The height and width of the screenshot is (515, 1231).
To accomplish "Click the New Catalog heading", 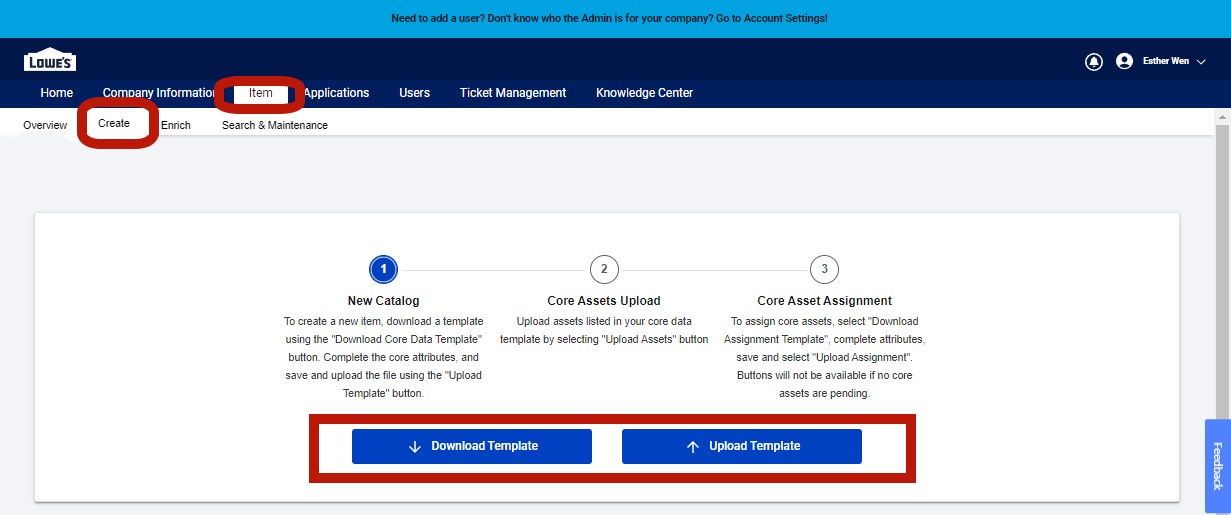I will (x=384, y=300).
